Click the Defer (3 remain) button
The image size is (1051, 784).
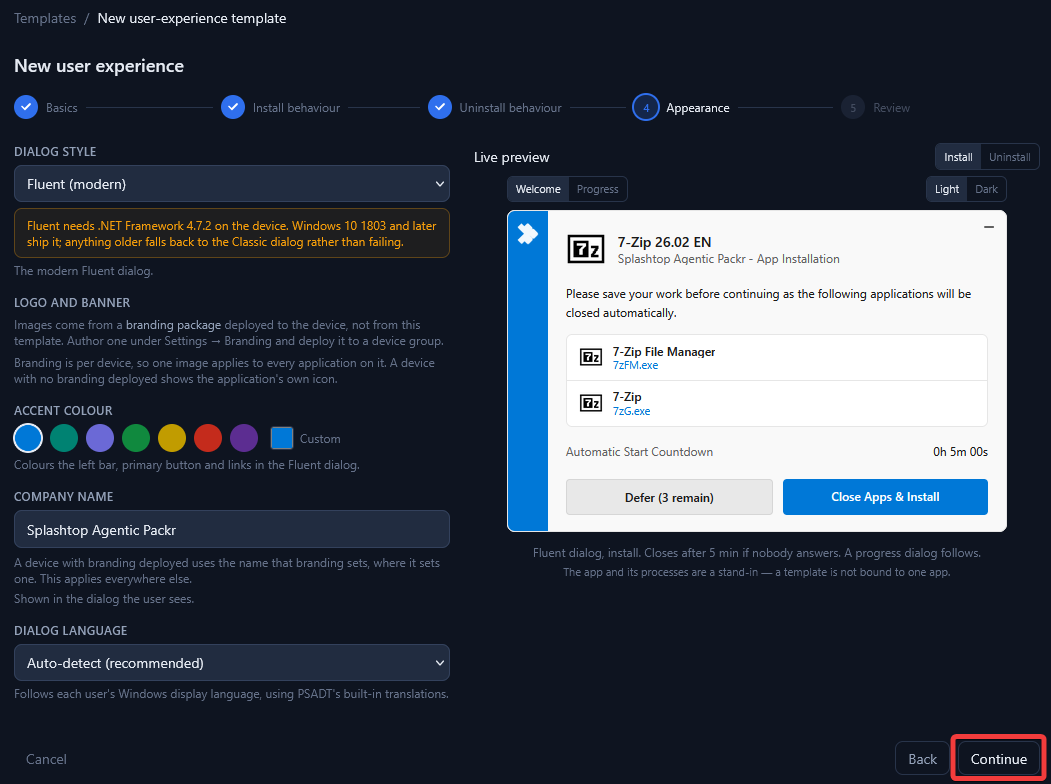[x=669, y=497]
